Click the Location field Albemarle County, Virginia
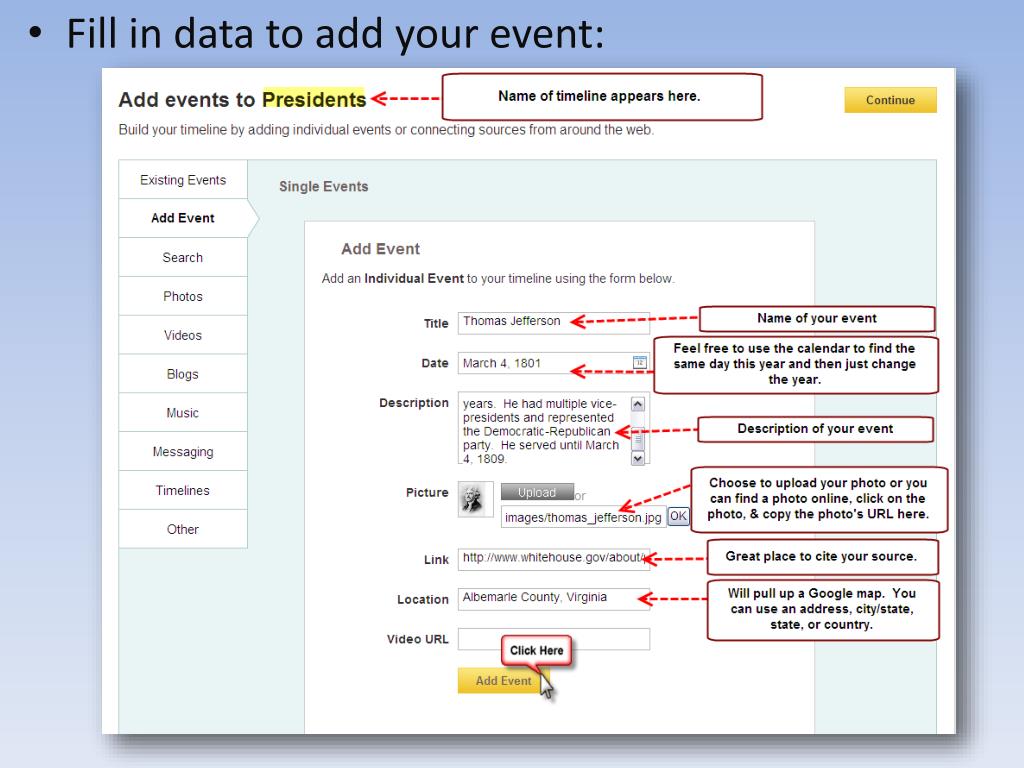 pos(554,598)
